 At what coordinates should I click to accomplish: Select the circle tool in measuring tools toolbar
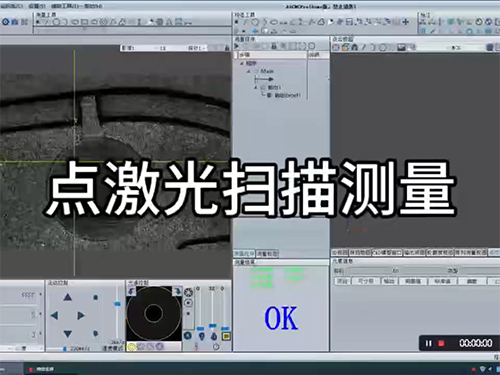(x=56, y=22)
